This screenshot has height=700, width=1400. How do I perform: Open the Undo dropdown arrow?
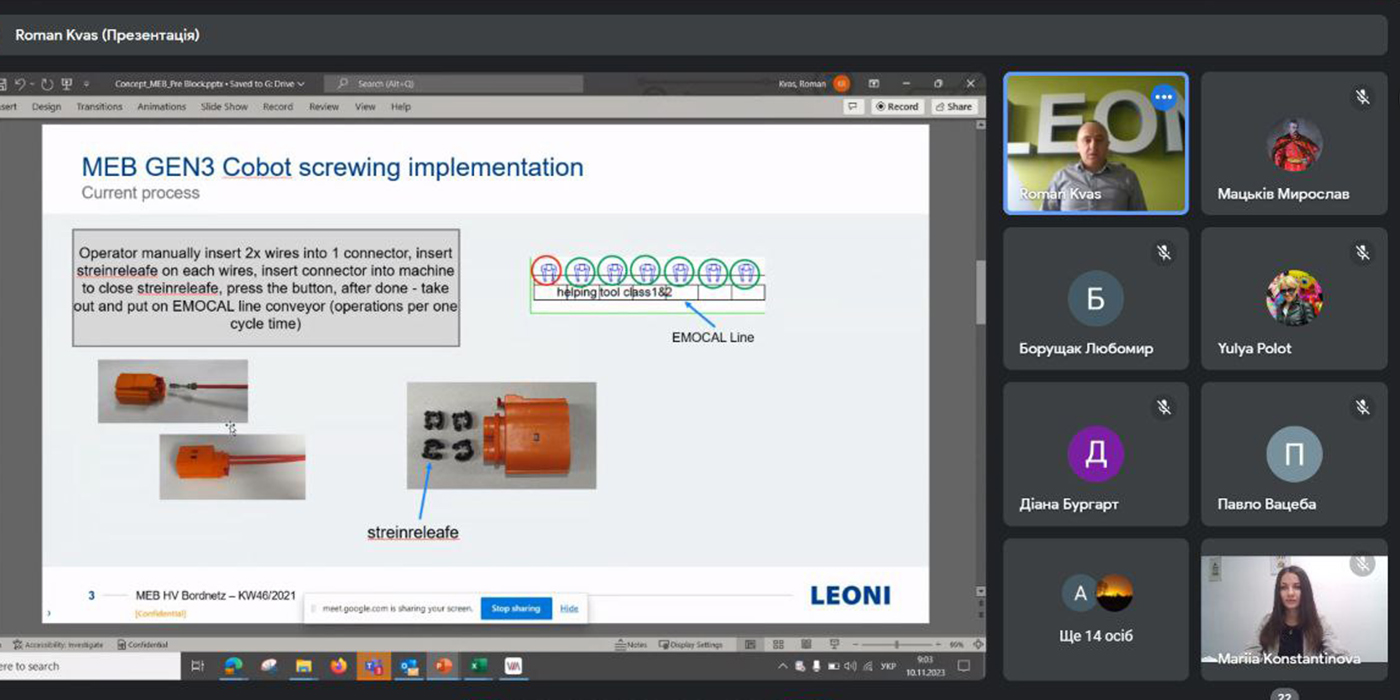tap(32, 84)
